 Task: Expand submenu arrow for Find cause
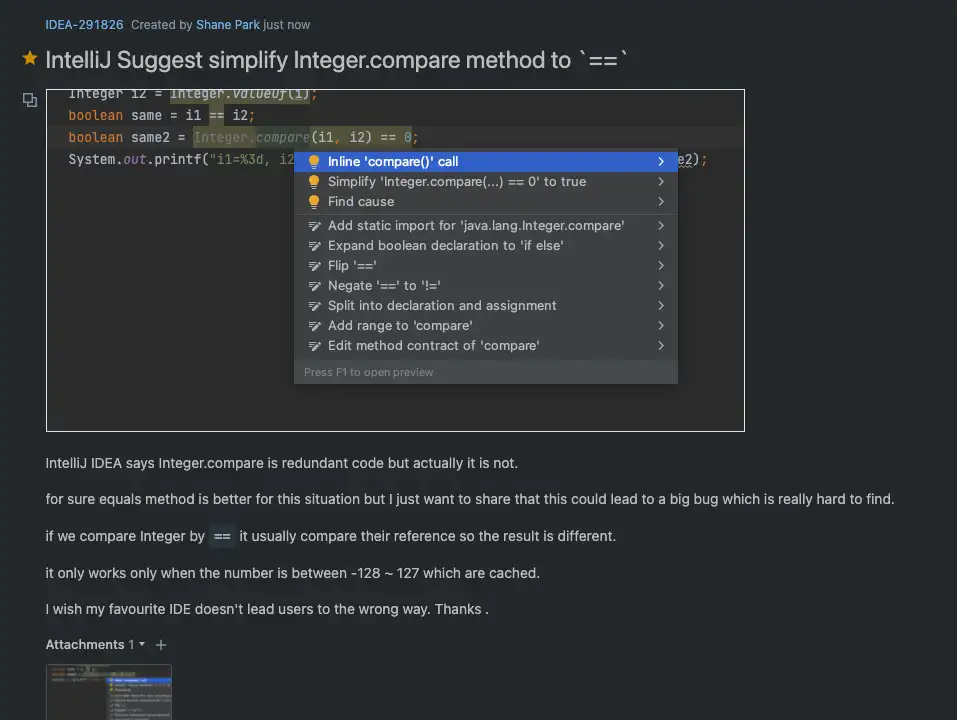click(661, 202)
